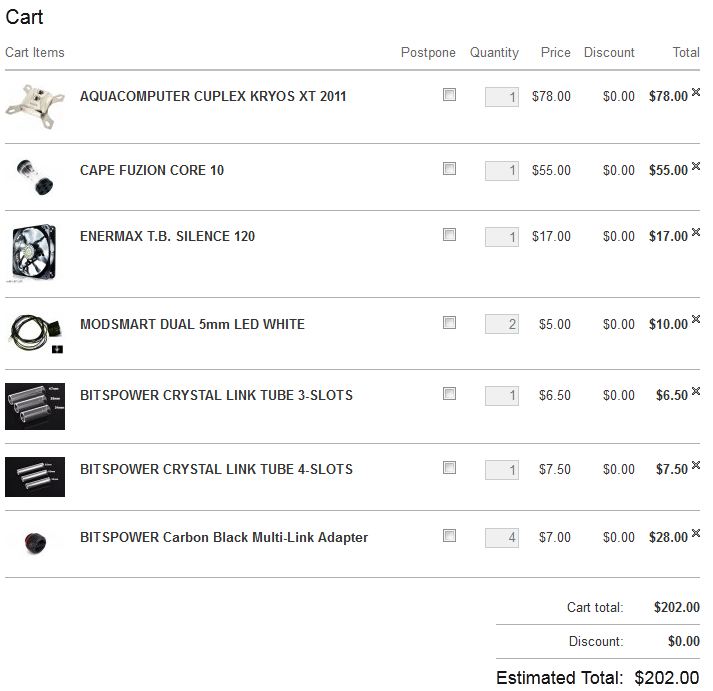Check Postpone for AQUACOMPUTER CUPLEX KRYOS
713x691 pixels.
449,95
